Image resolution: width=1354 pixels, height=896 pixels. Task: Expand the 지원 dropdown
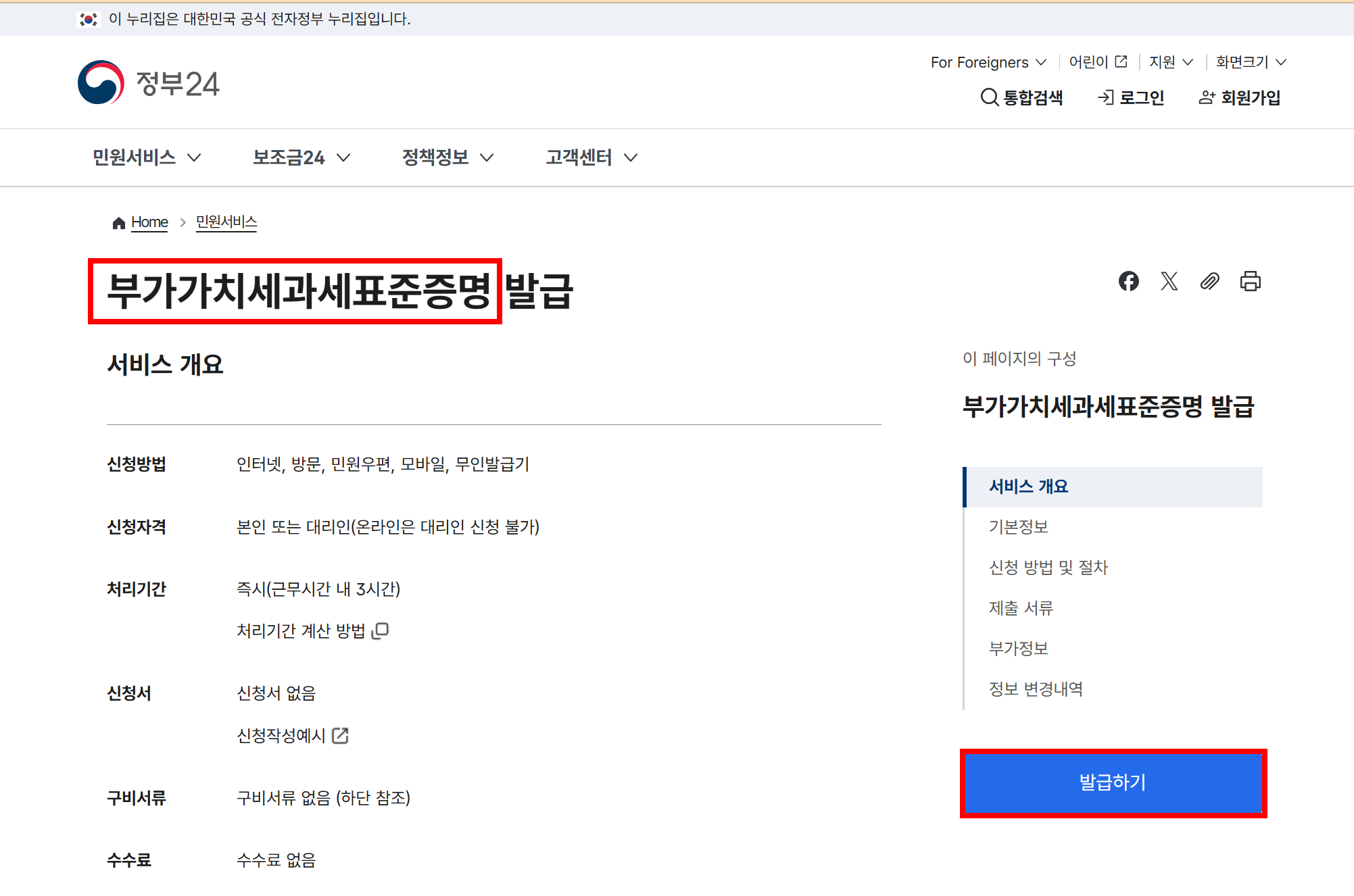(1171, 62)
